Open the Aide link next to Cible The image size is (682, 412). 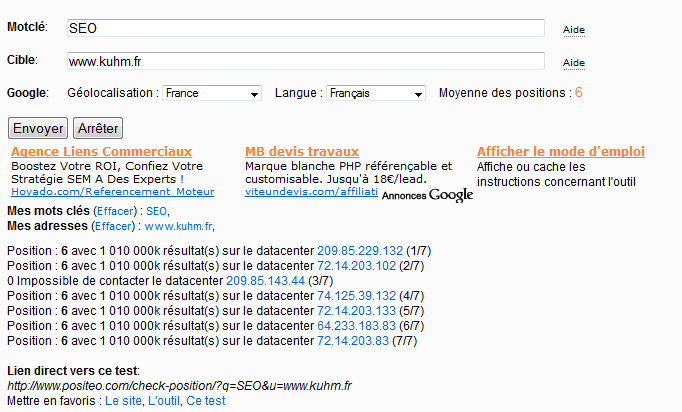coord(574,63)
